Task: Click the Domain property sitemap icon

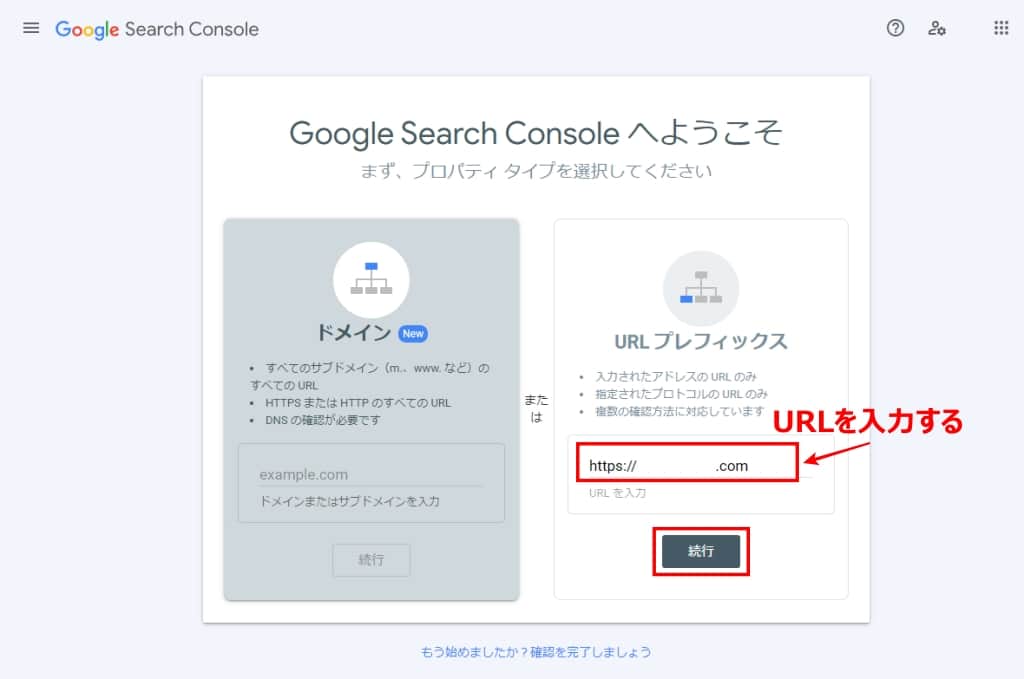Action: (371, 279)
